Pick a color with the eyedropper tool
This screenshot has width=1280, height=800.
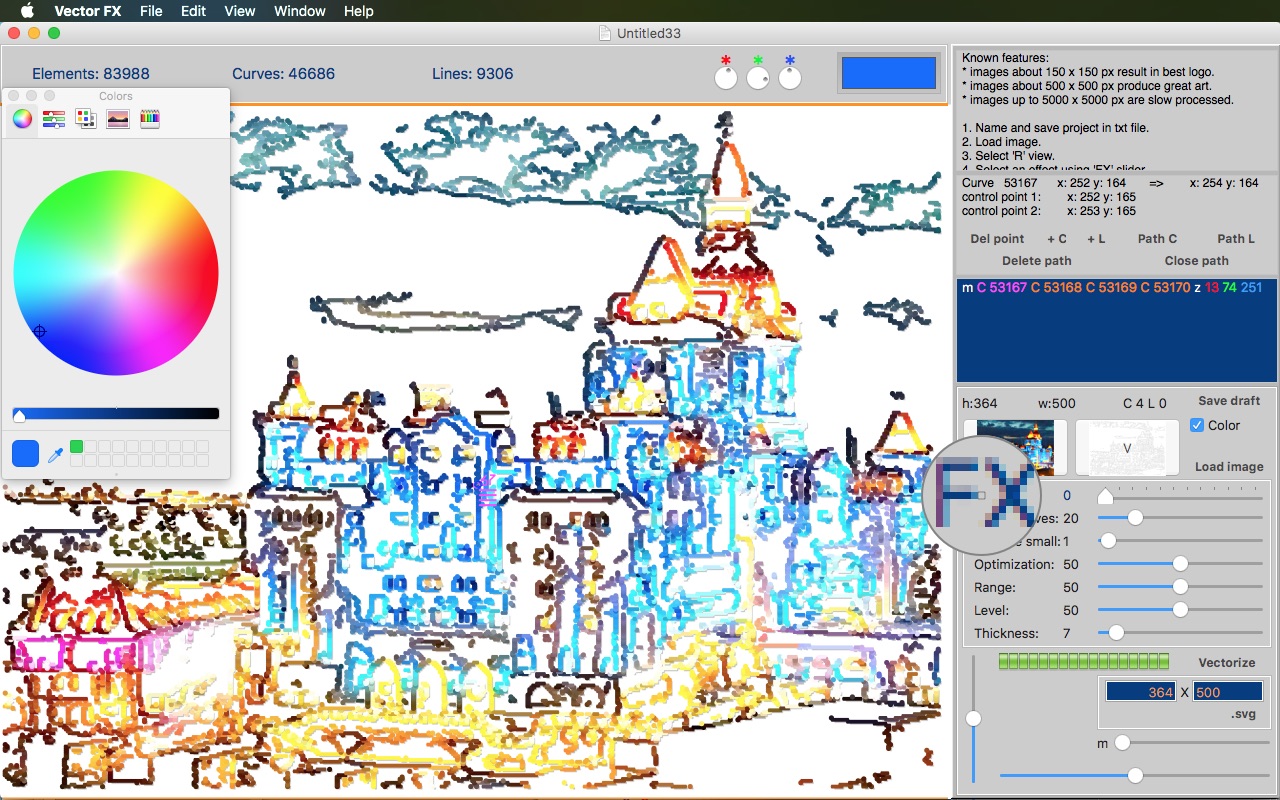pos(55,453)
